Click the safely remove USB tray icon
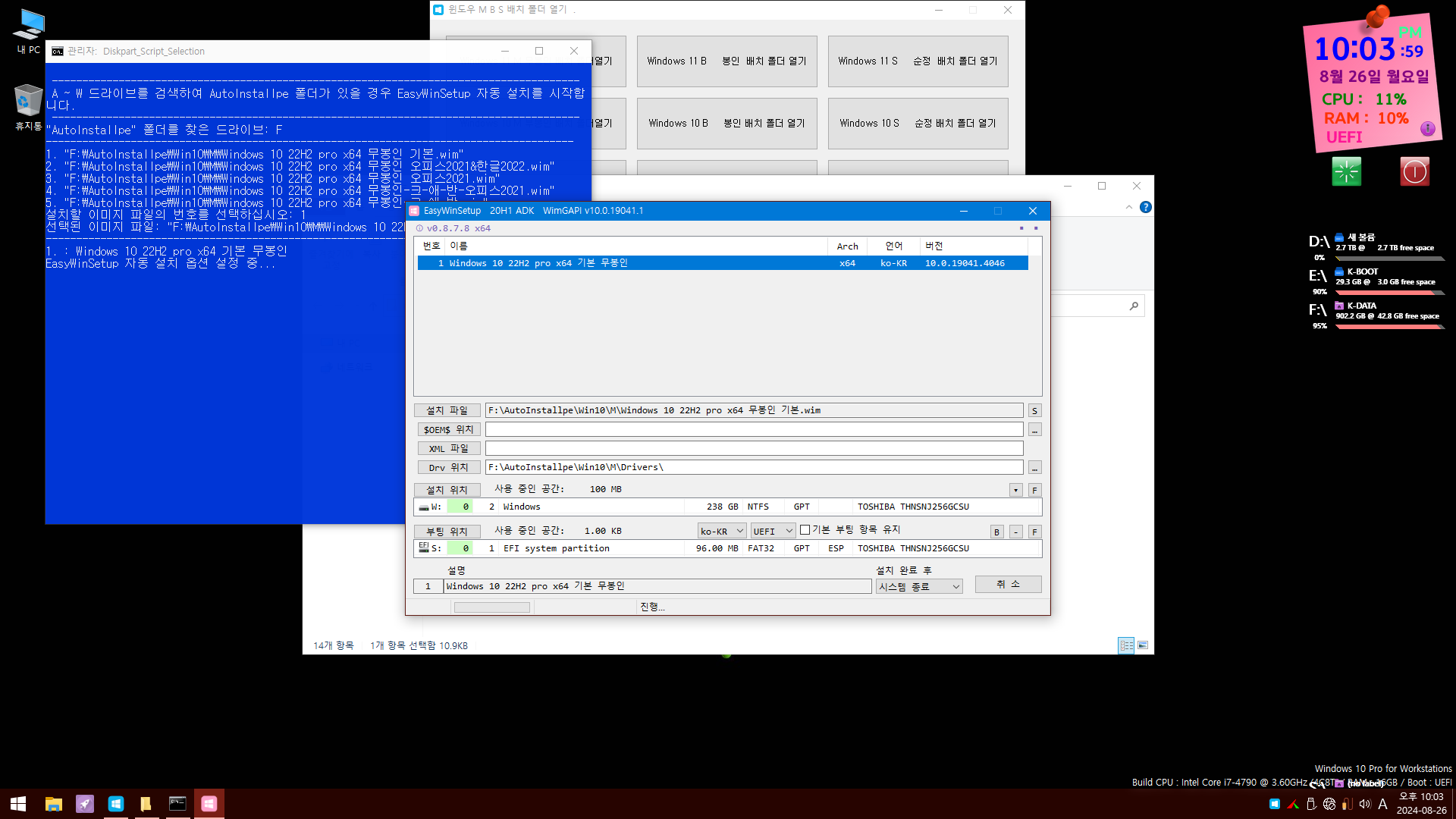Screen dimensions: 1456x819 pyautogui.click(x=1311, y=804)
